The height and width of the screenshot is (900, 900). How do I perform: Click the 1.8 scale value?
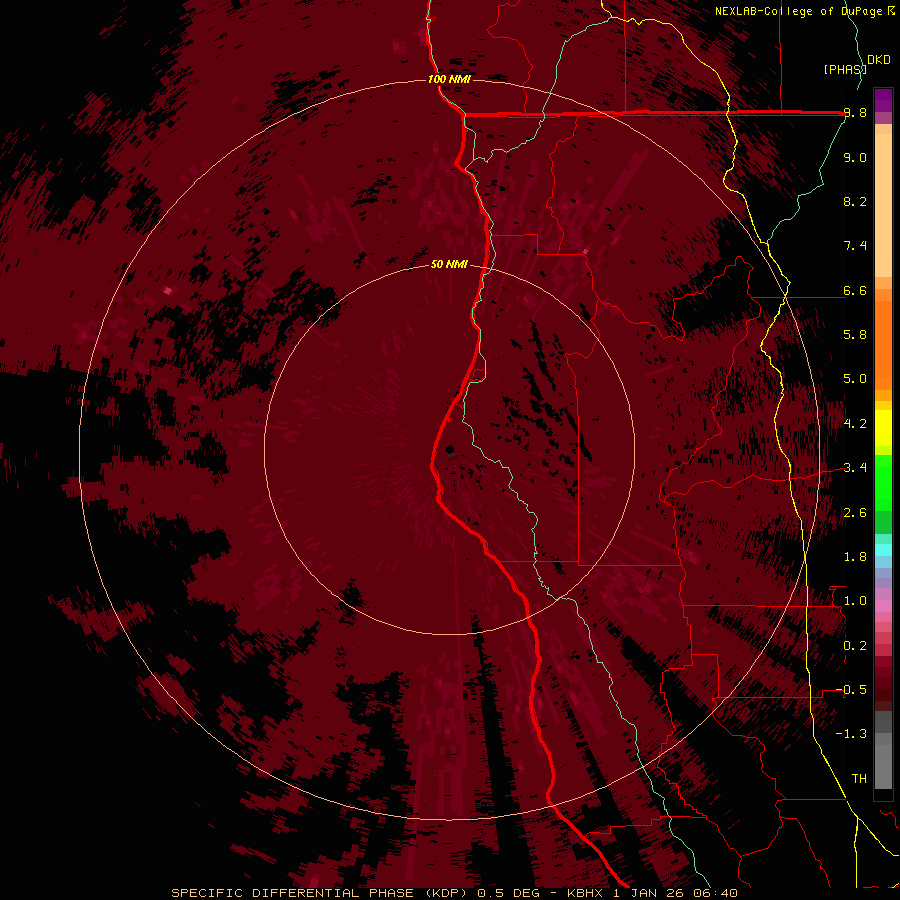click(855, 556)
